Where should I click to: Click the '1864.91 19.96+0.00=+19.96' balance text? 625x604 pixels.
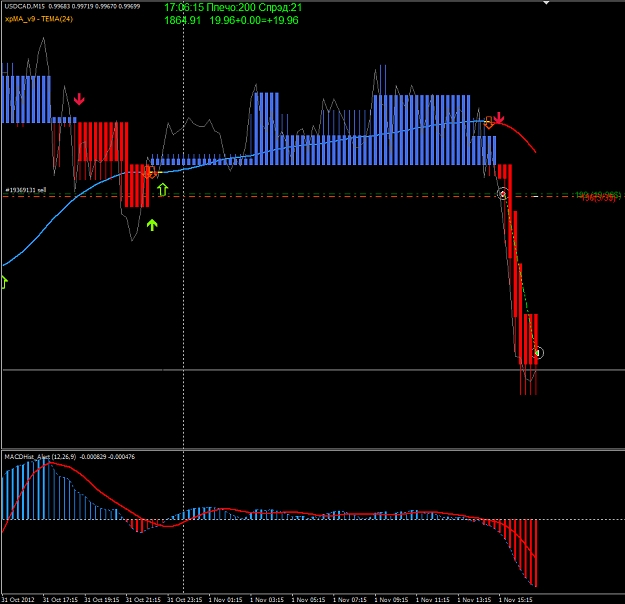coord(231,20)
